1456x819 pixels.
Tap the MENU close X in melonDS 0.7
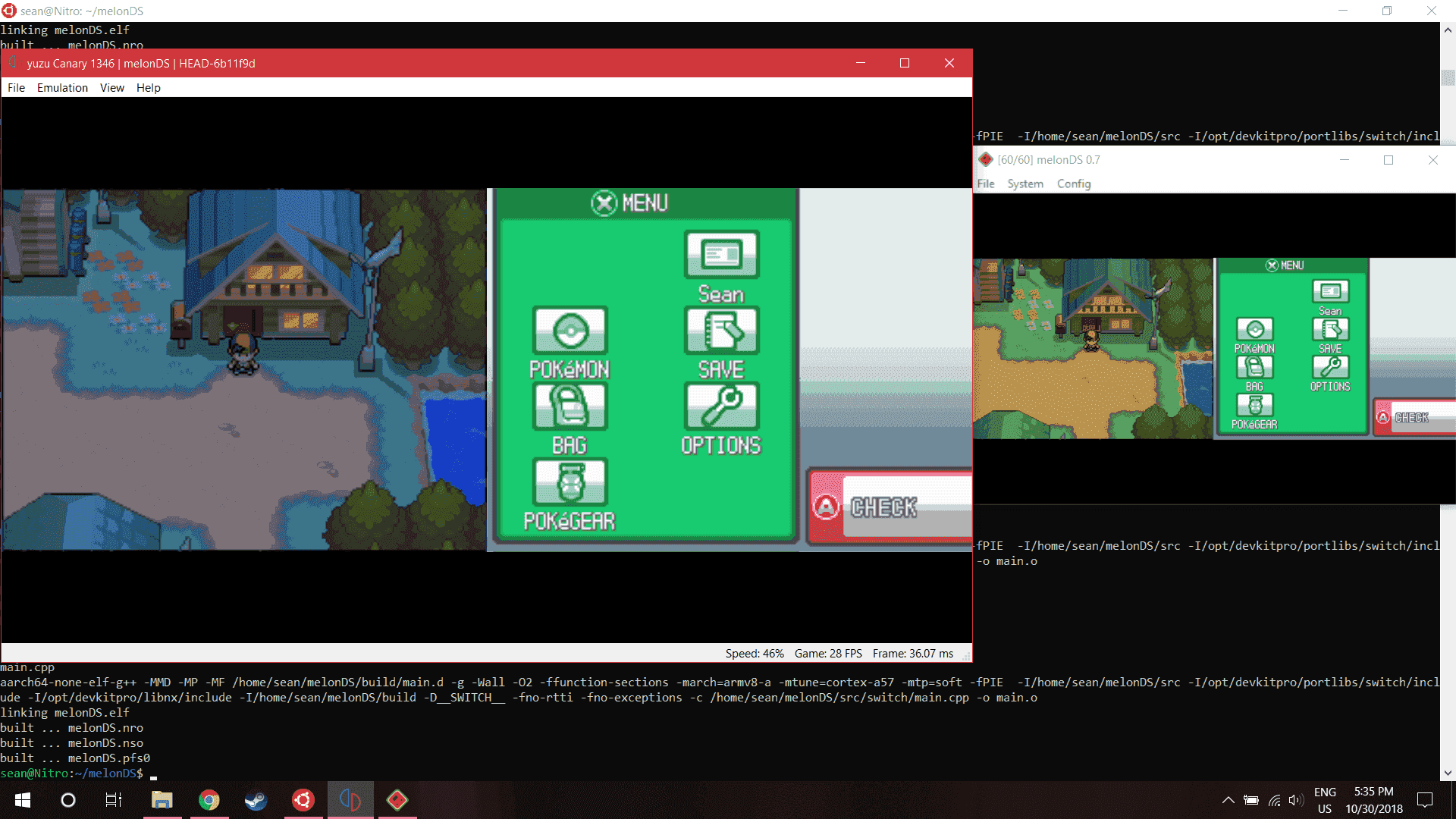(x=1272, y=265)
